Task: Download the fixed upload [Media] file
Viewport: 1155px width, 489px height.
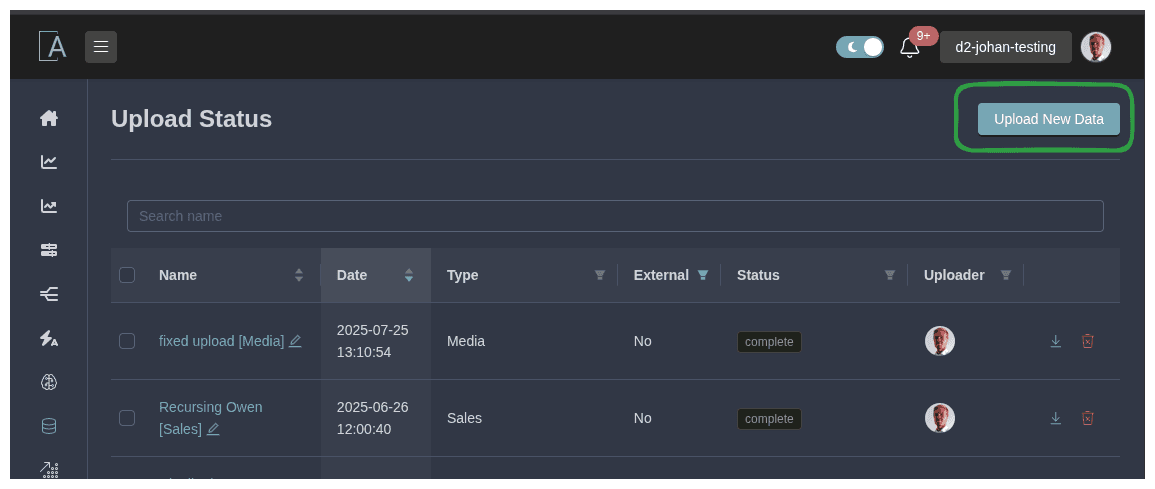Action: pos(1055,341)
